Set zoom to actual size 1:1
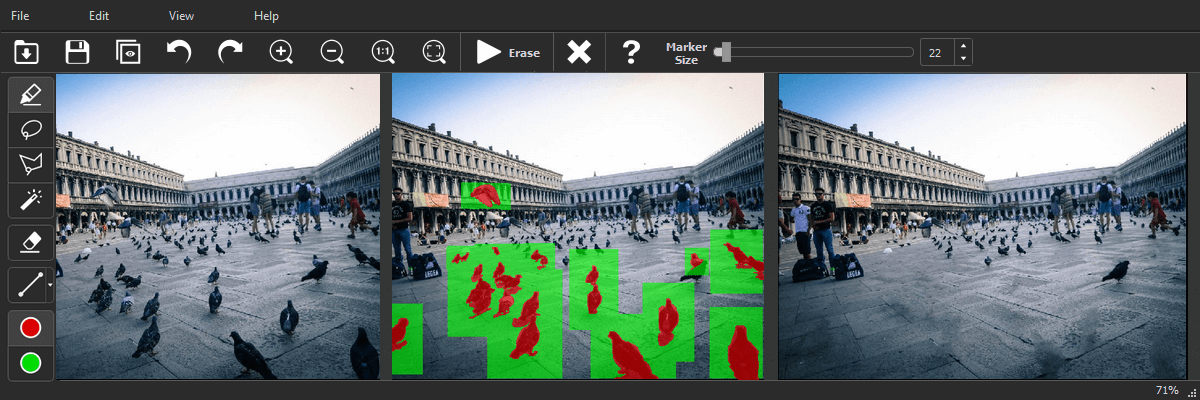Screen dimensions: 1200x400 383,52
